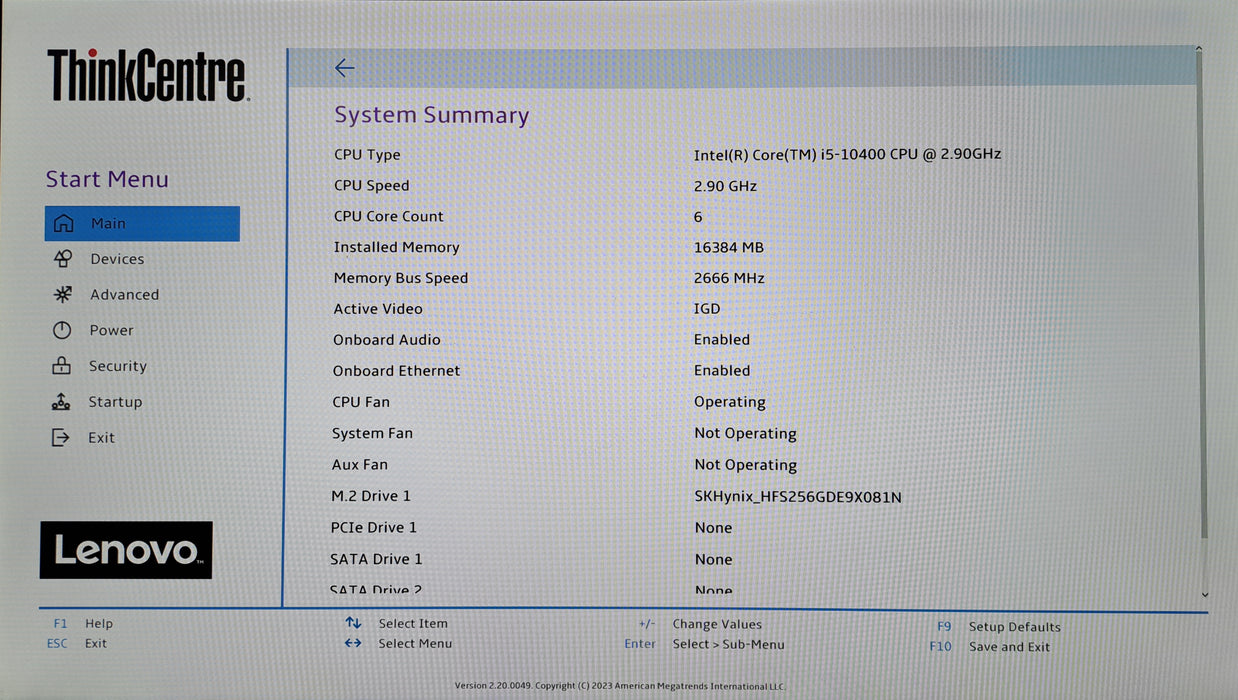This screenshot has width=1238, height=700.
Task: Click the System Fan label
Action: [372, 433]
